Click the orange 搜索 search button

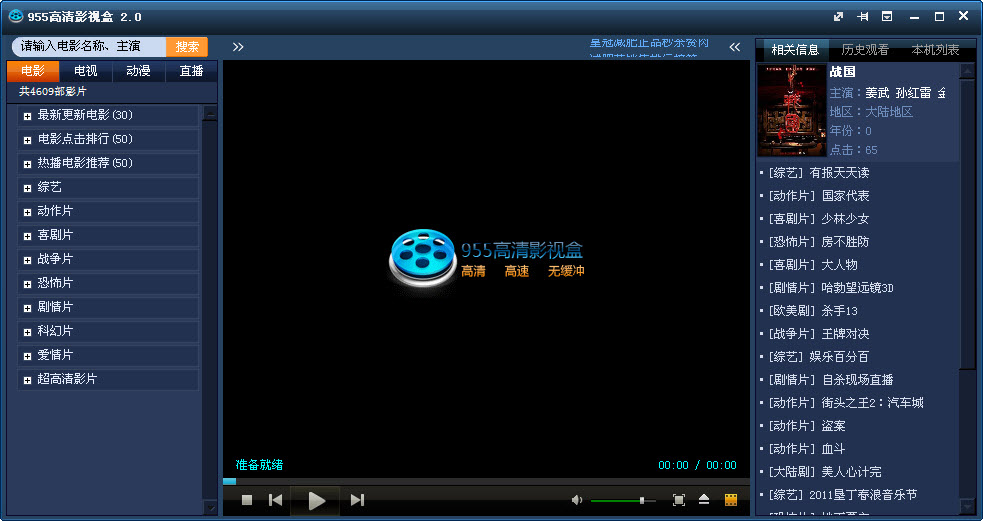(187, 46)
